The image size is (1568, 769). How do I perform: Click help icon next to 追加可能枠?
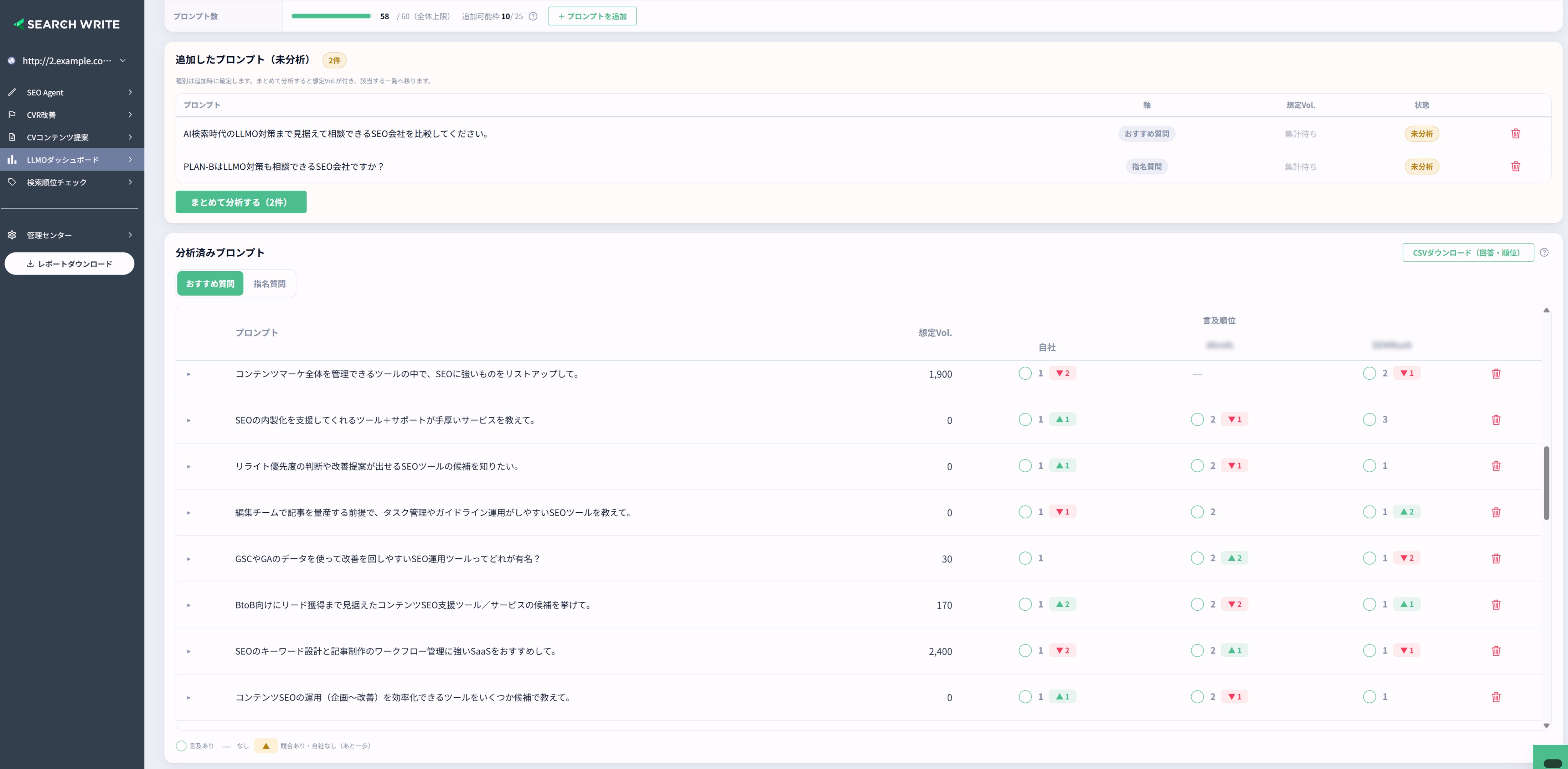click(x=533, y=16)
